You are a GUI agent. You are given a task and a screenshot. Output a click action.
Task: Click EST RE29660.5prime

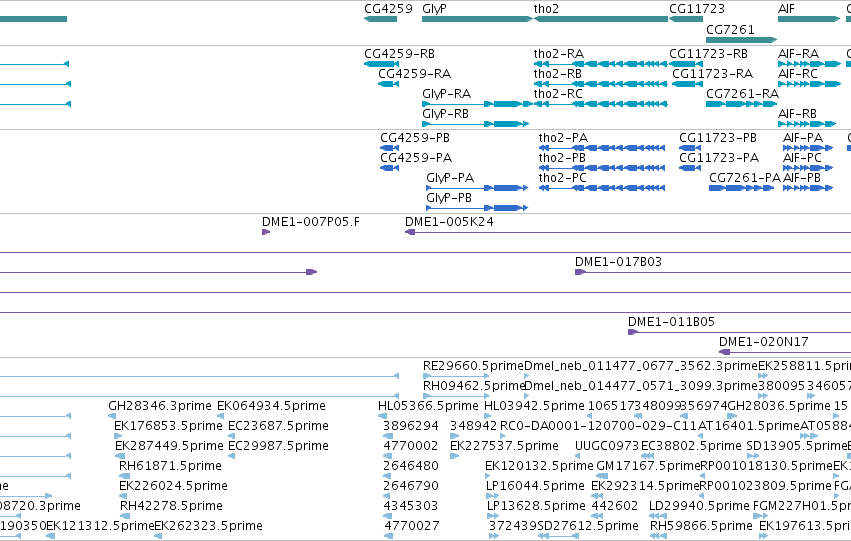[456, 375]
